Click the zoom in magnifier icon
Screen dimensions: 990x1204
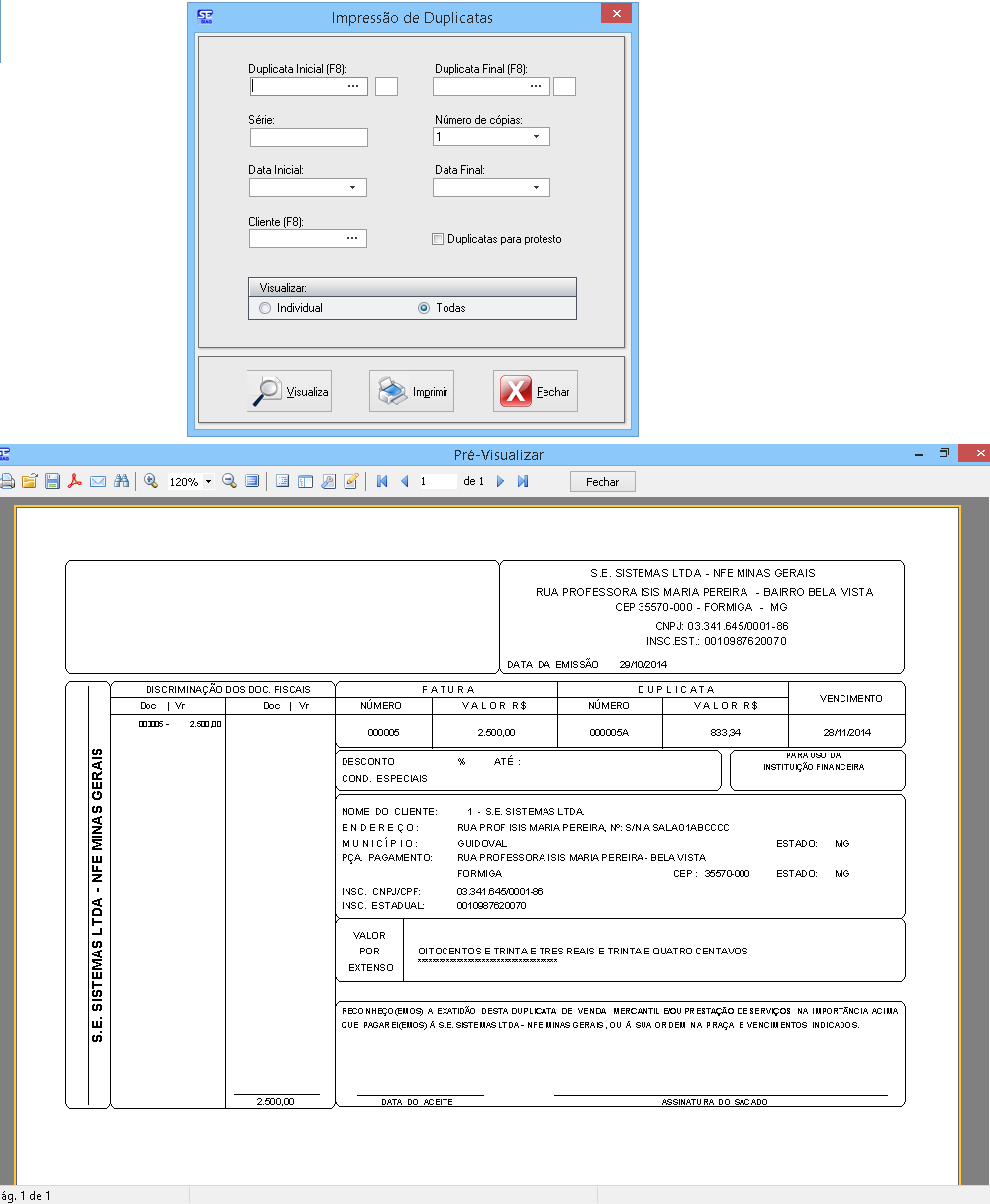pos(151,481)
